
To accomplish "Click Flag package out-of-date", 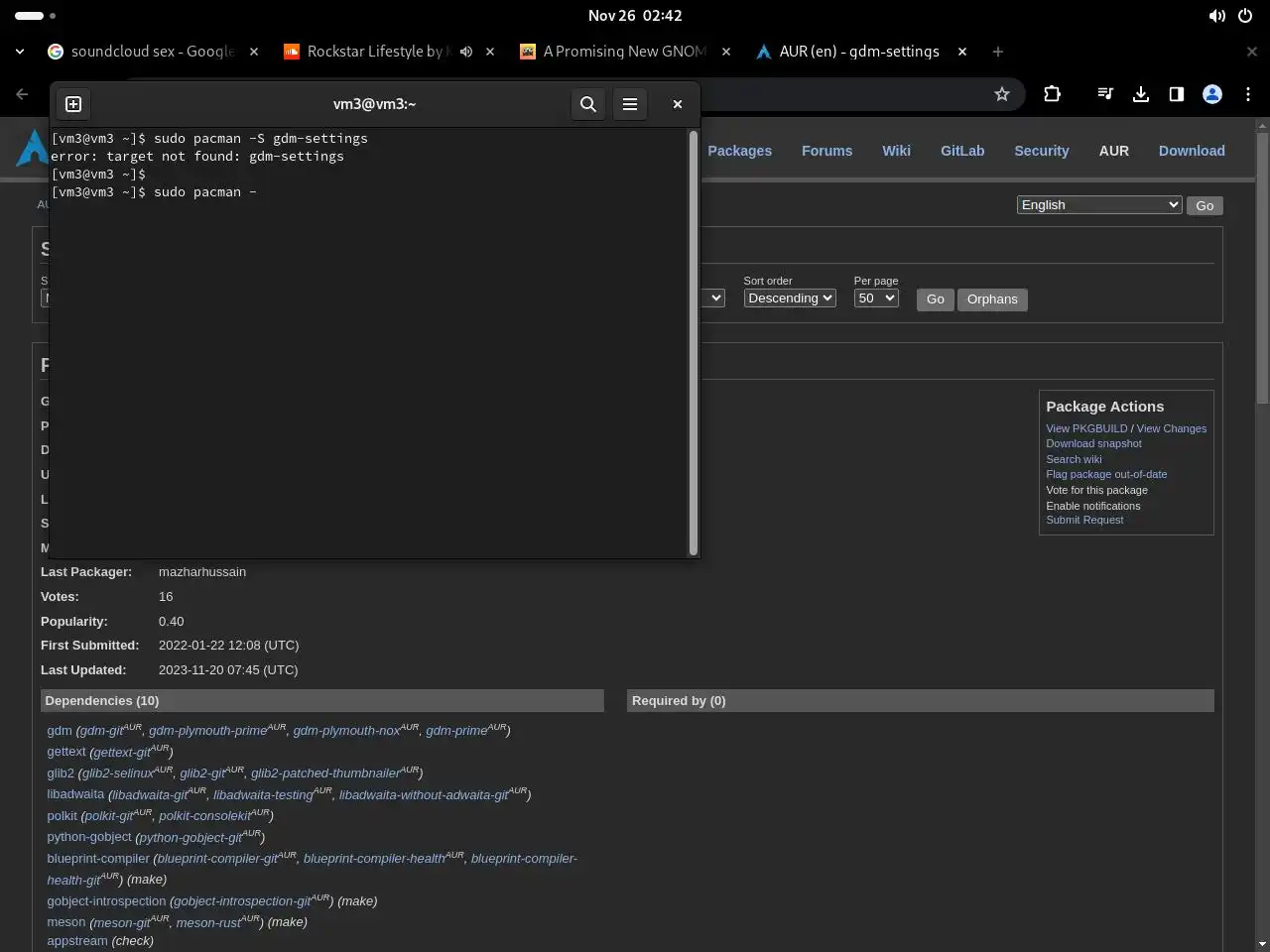I will (x=1106, y=474).
